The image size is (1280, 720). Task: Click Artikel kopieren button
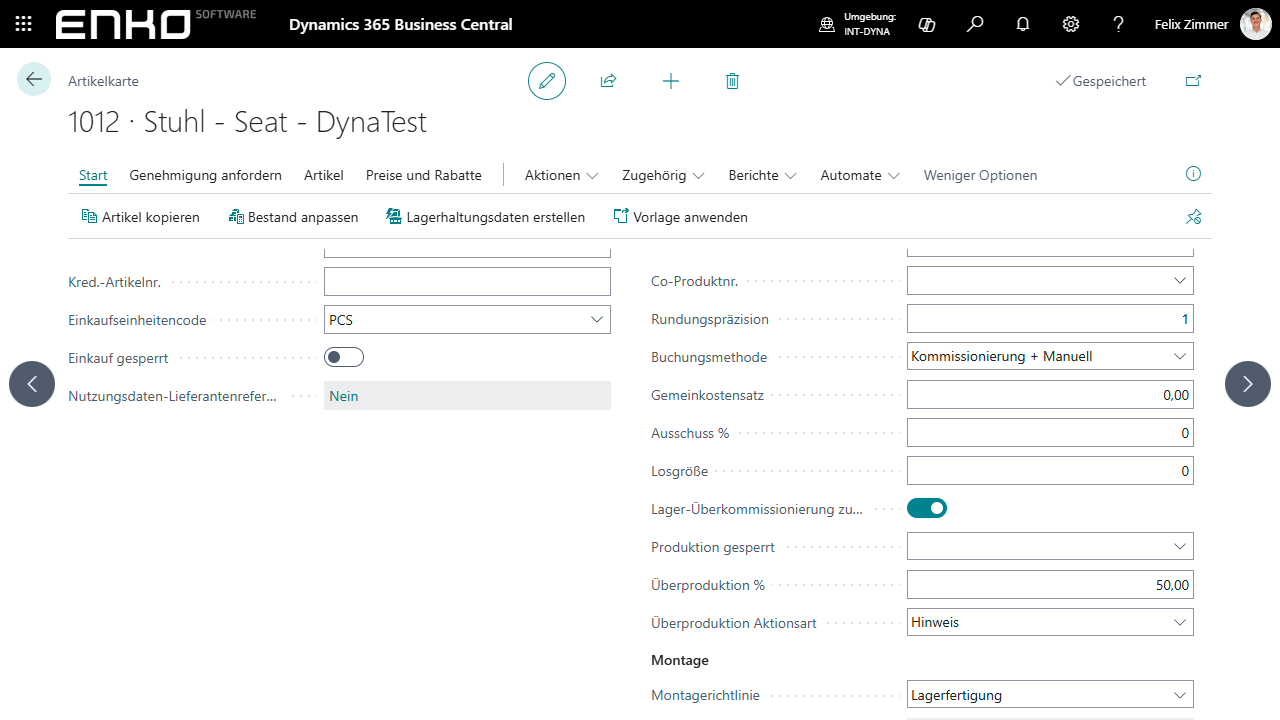140,217
